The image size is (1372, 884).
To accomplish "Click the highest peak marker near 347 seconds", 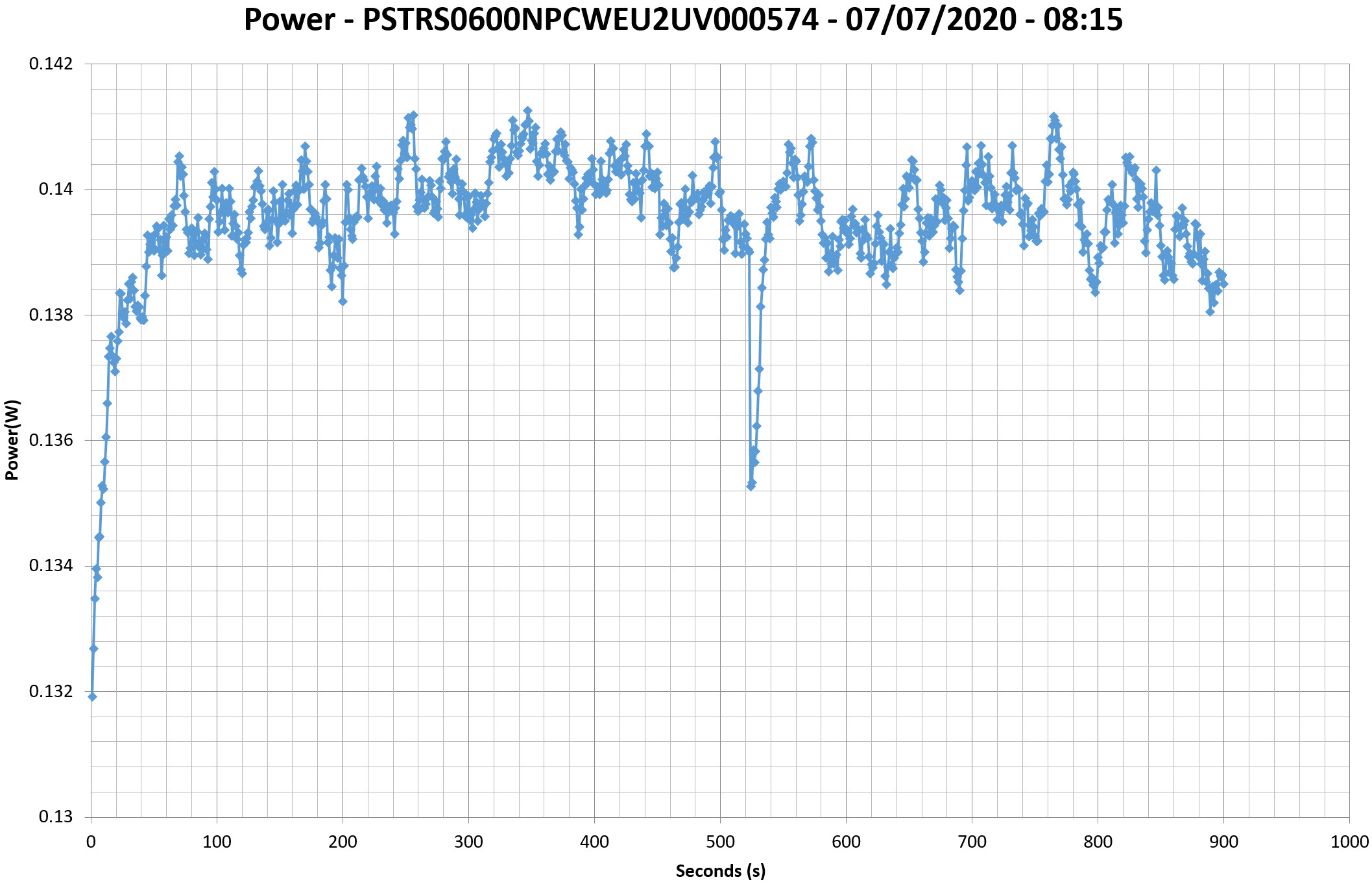I will (x=527, y=110).
